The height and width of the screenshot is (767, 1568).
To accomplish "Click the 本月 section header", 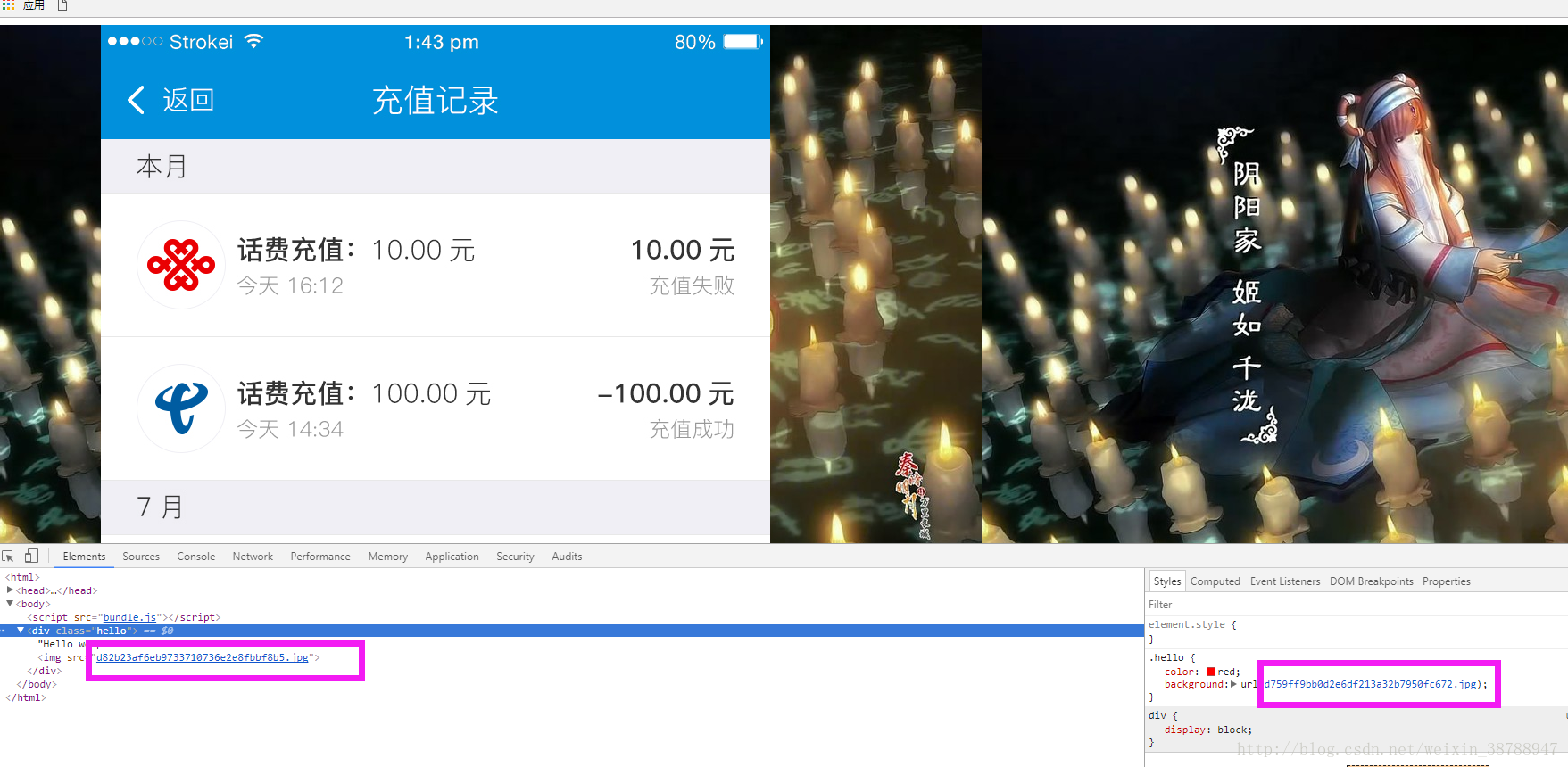I will coord(436,166).
